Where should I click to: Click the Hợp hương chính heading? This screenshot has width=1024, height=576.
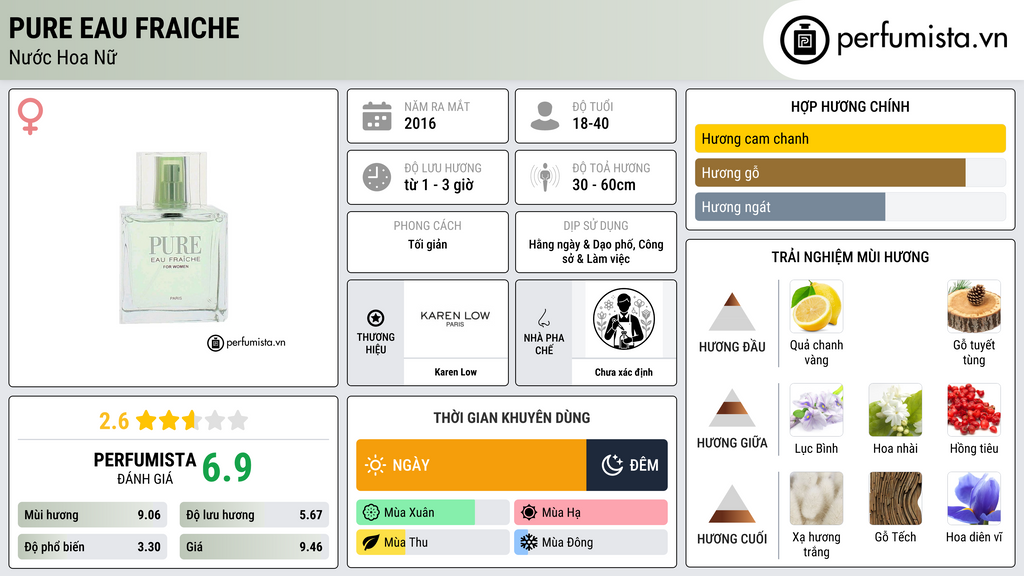point(850,106)
